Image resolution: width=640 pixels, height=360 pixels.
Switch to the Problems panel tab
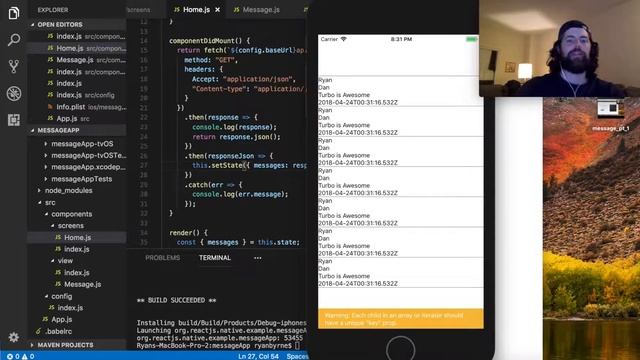coord(162,258)
